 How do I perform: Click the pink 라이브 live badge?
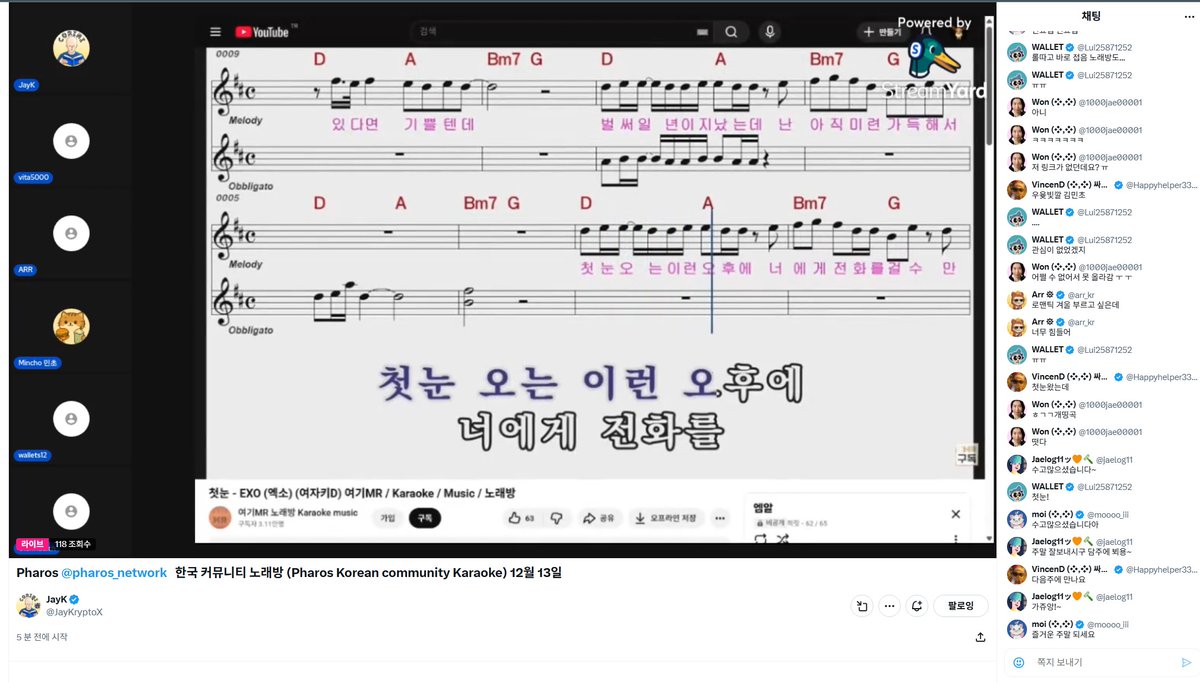click(x=31, y=544)
